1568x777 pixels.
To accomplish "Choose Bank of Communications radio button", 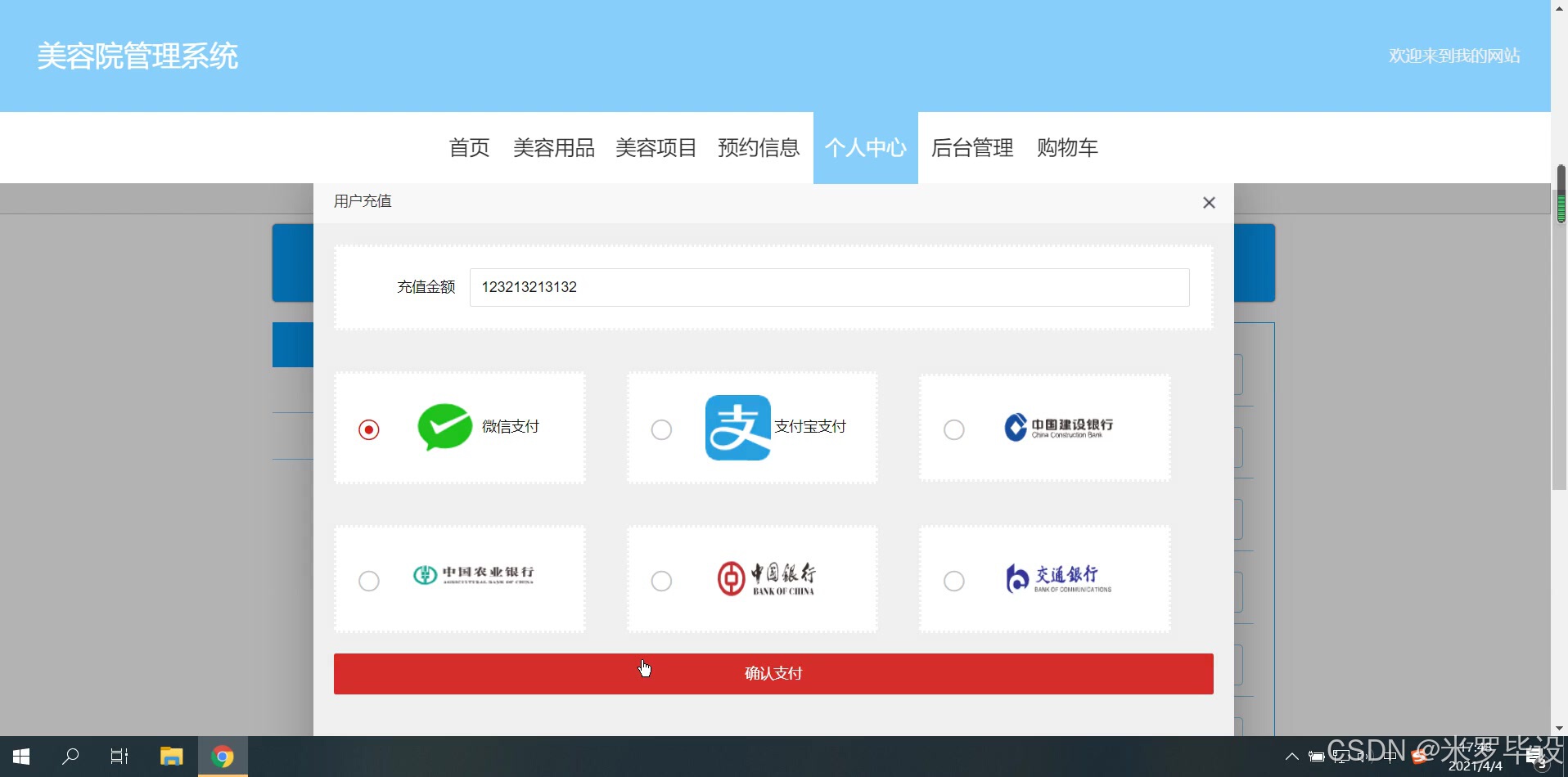I will 954,581.
